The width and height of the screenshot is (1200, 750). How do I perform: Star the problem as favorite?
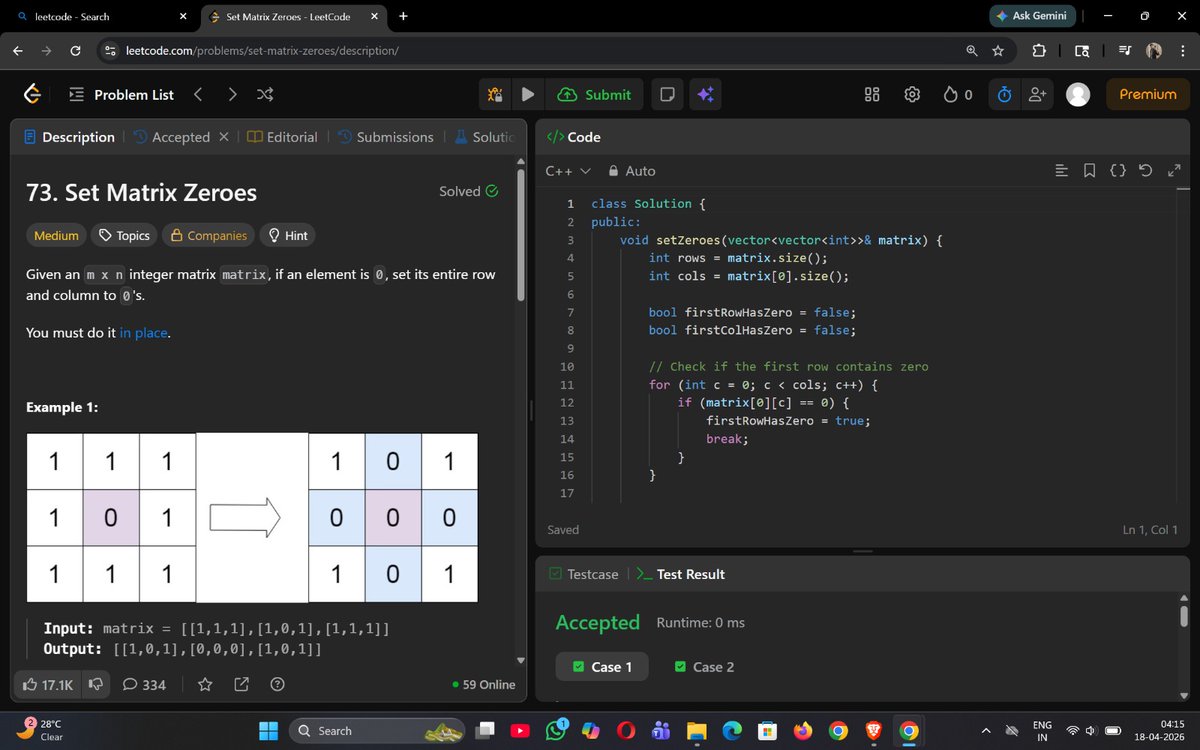204,684
